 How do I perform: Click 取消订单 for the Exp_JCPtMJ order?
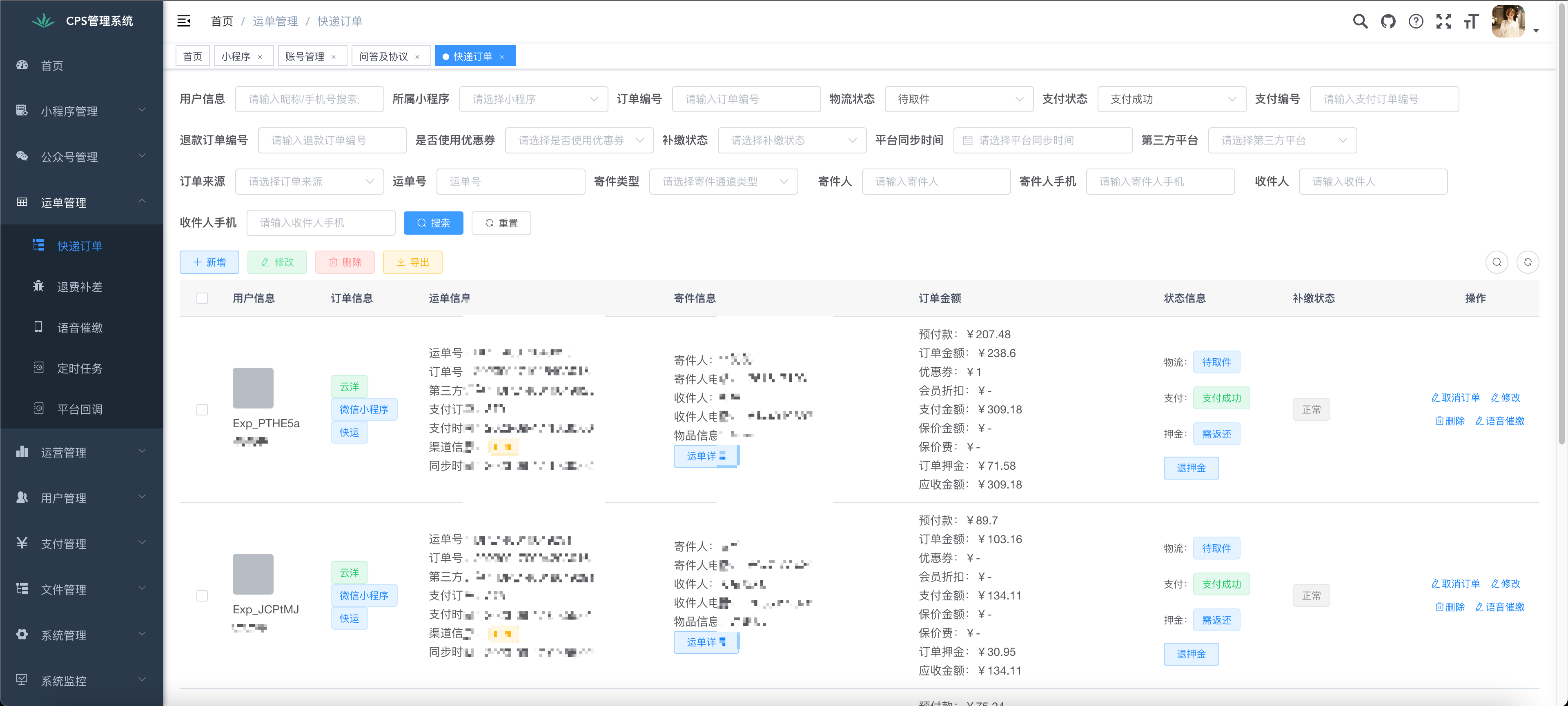pos(1455,584)
